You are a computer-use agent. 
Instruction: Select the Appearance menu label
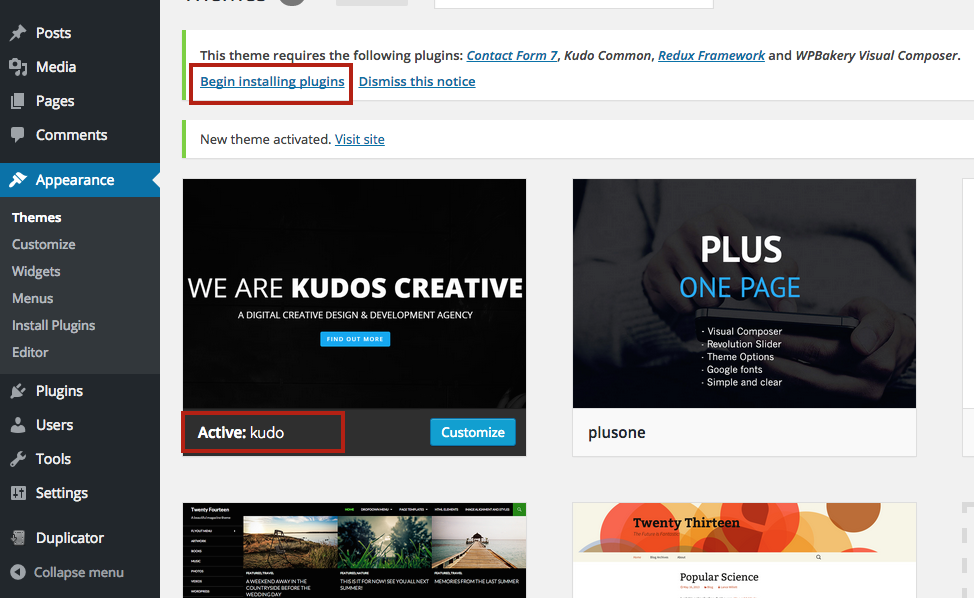pos(75,180)
